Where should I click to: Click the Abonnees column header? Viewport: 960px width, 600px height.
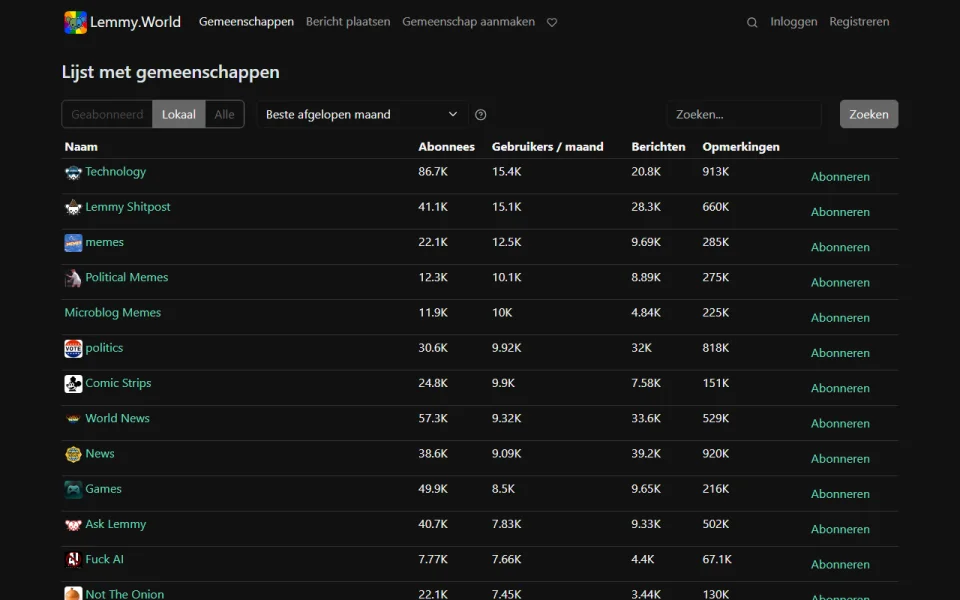tap(446, 147)
